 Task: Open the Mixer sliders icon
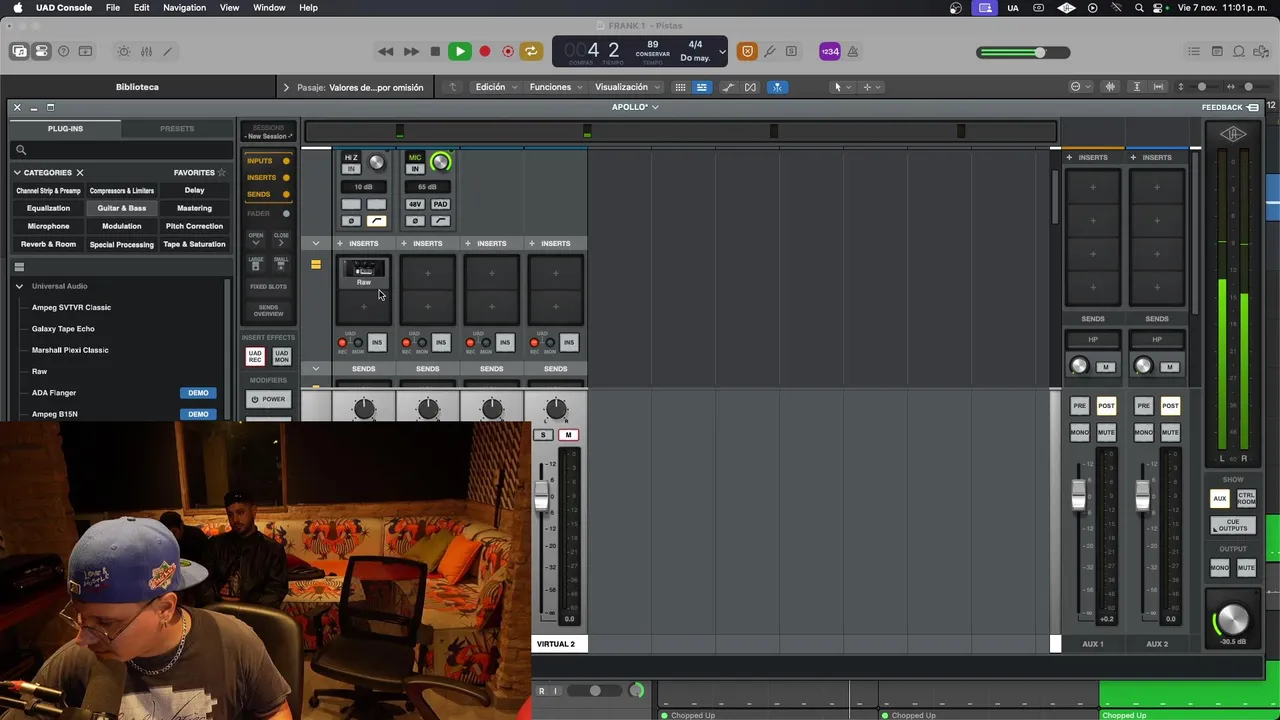(x=146, y=51)
